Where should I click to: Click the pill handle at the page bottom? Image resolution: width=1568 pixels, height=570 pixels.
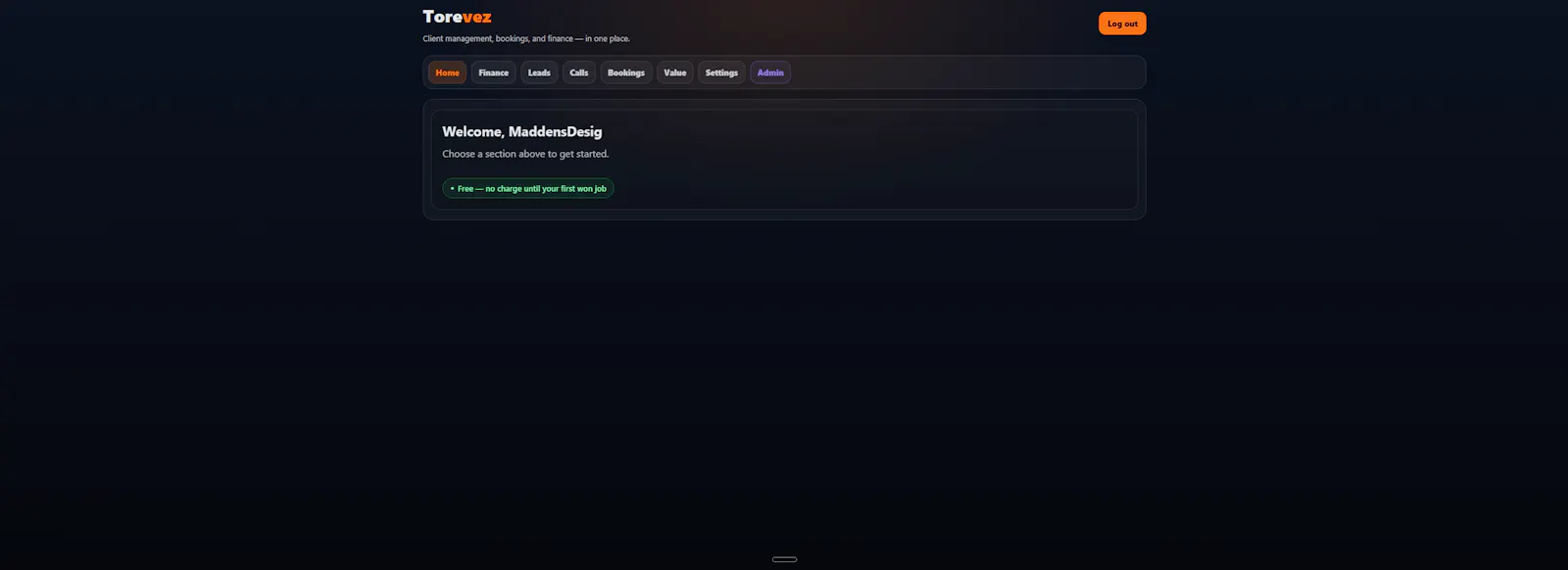784,559
